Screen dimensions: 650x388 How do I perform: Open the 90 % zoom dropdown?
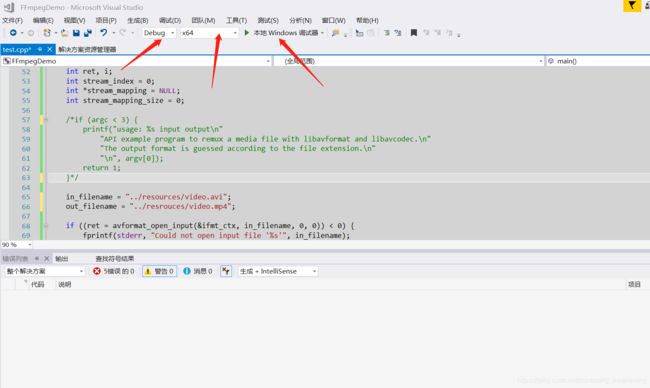[x=17, y=245]
